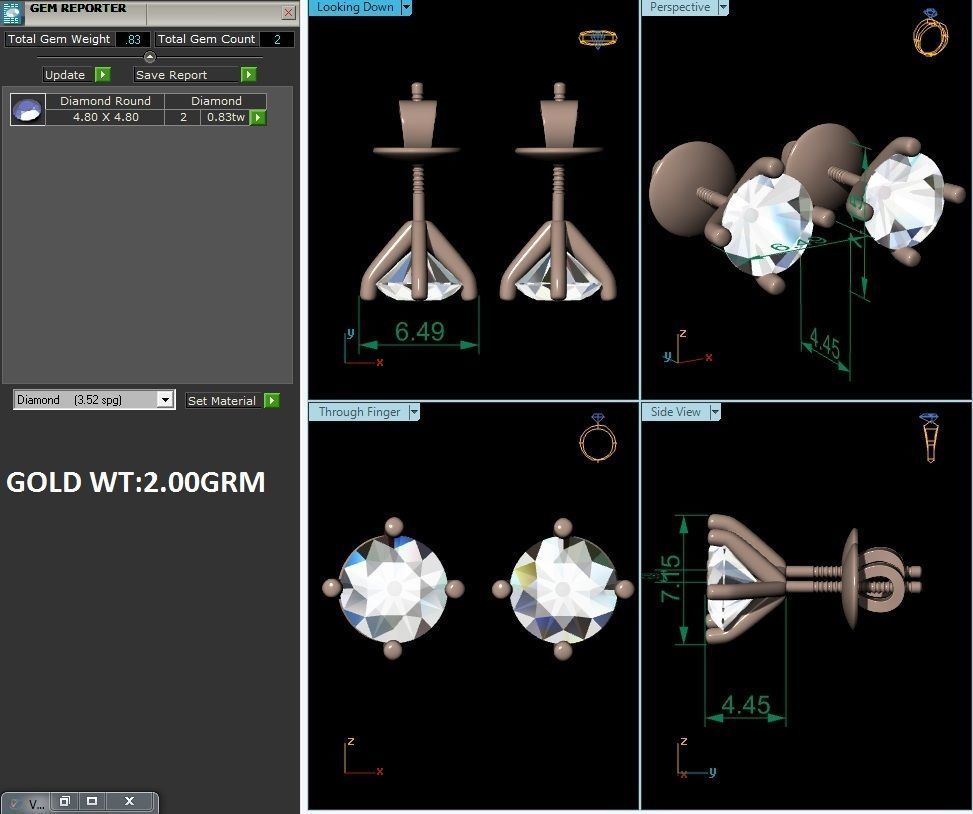973x814 pixels.
Task: Click the maximize icon on the minimized window bar
Action: (x=92, y=801)
